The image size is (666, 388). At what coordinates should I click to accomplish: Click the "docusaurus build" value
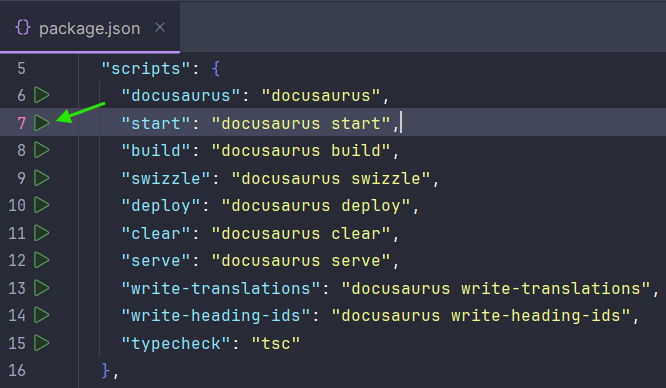coord(301,150)
